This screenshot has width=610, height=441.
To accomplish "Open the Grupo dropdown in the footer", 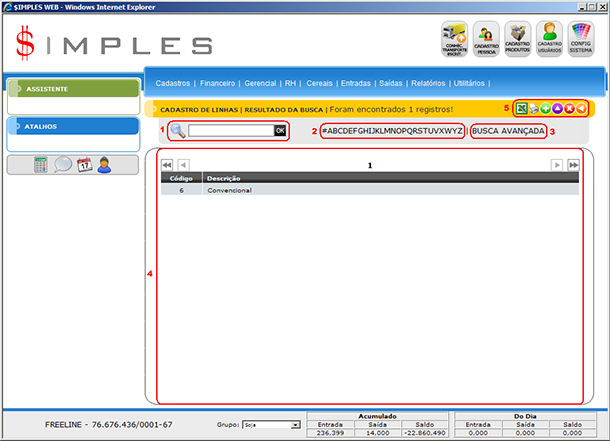I will (x=271, y=425).
